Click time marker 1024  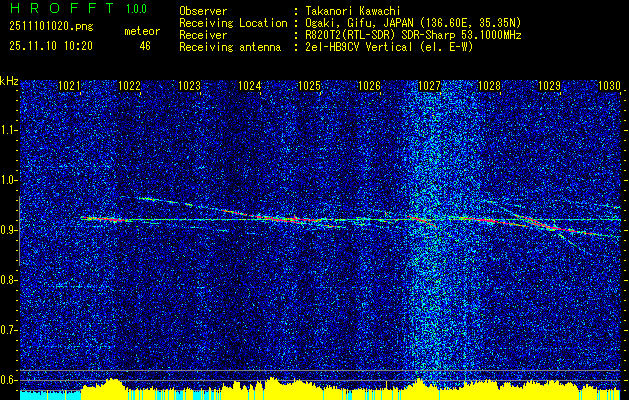[250, 85]
